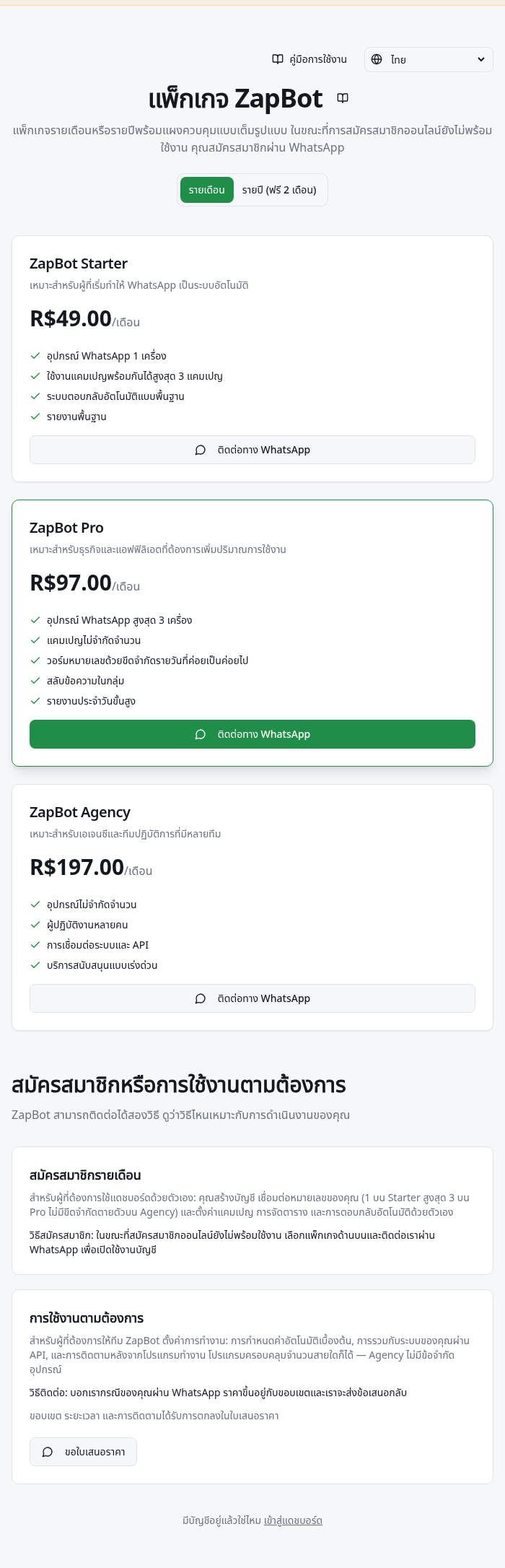Image resolution: width=505 pixels, height=1568 pixels.
Task: Open the คู่มือการใช้งาน guide link
Action: click(309, 59)
